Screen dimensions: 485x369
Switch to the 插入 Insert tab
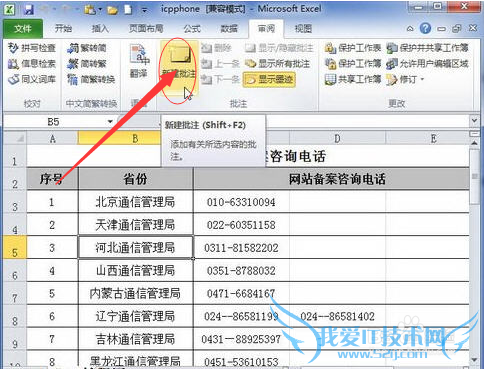coord(100,29)
